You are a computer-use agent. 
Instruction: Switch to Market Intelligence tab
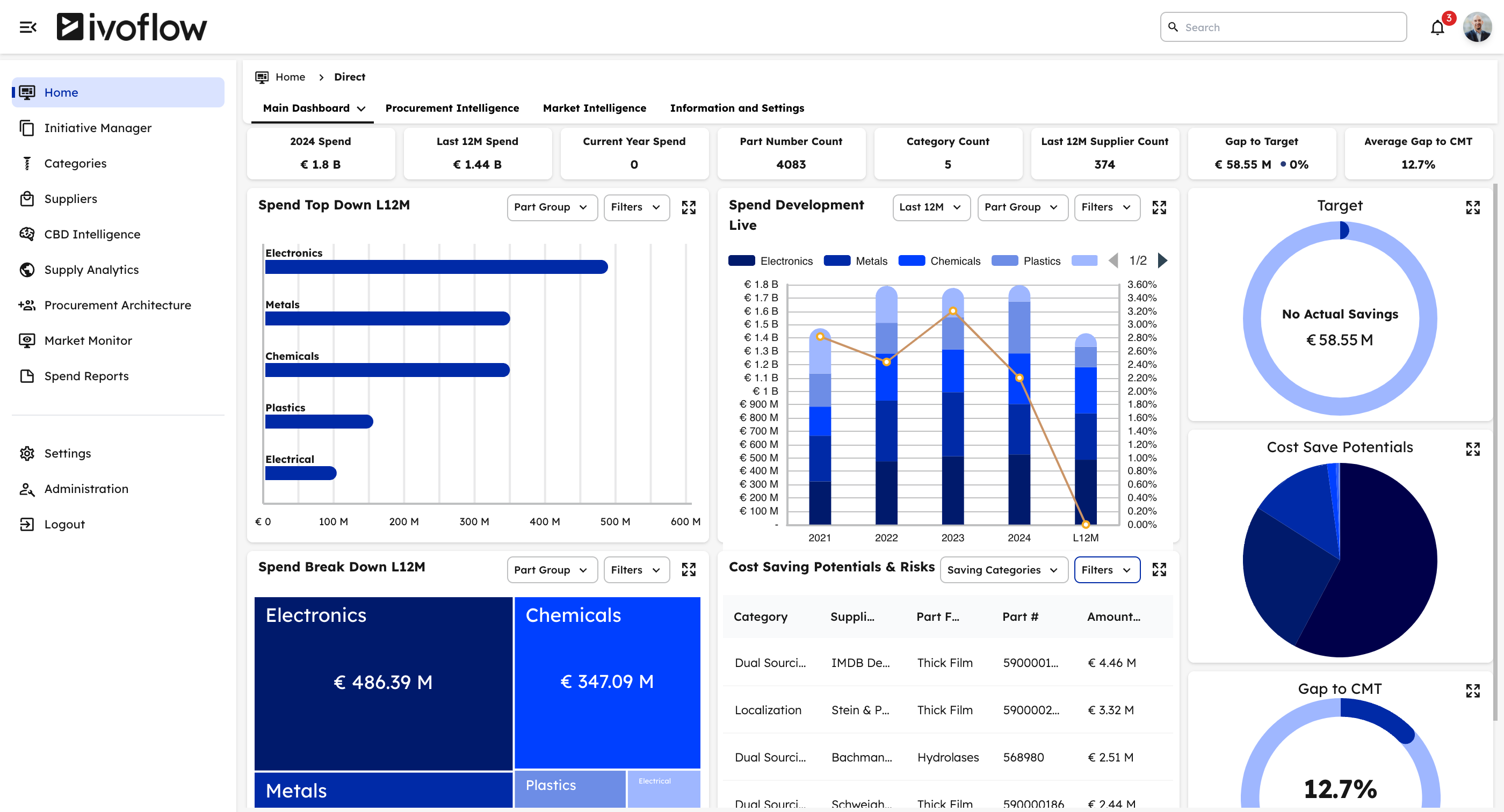pos(595,108)
